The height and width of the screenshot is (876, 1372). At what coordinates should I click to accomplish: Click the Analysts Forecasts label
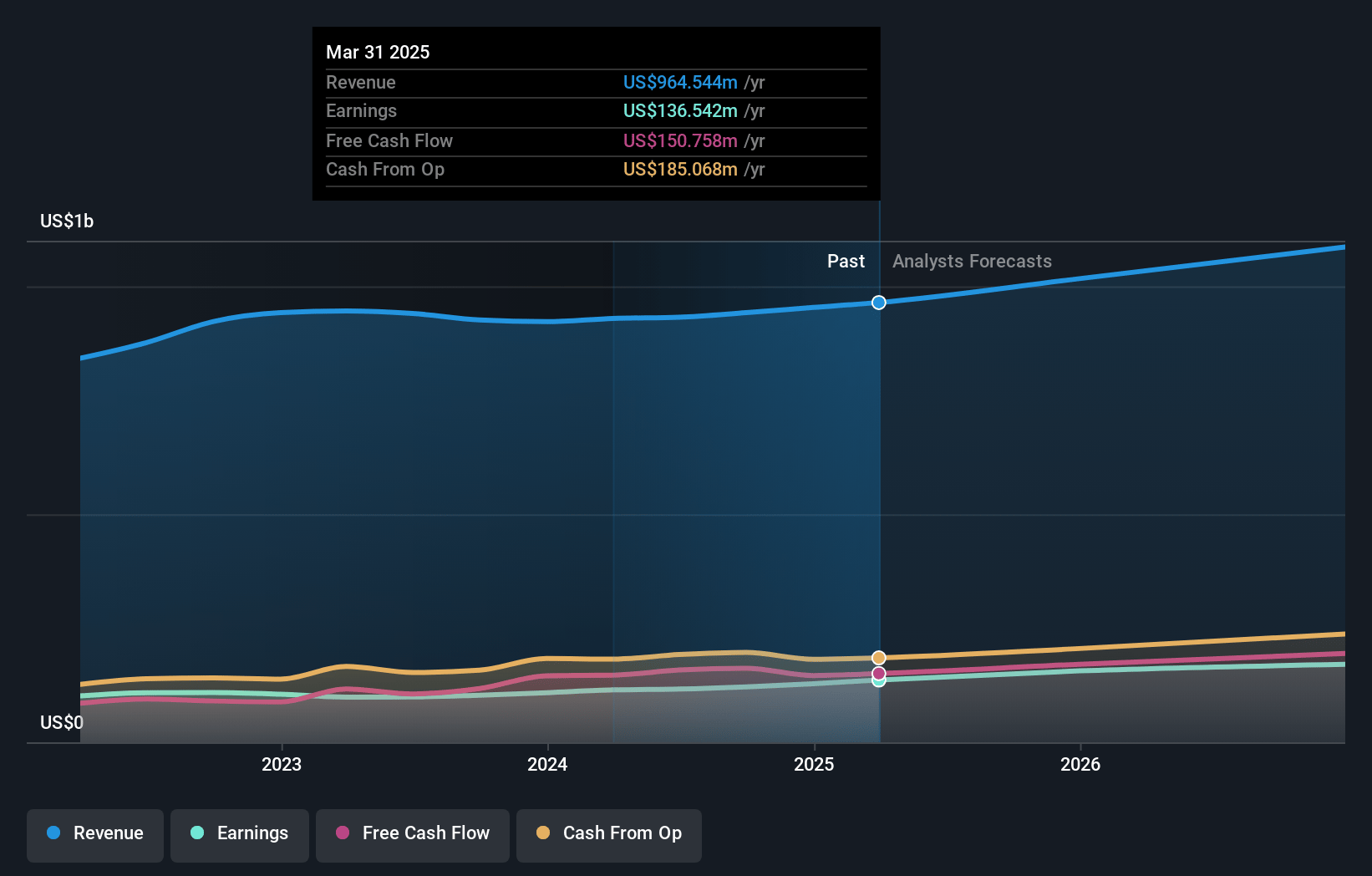[972, 261]
